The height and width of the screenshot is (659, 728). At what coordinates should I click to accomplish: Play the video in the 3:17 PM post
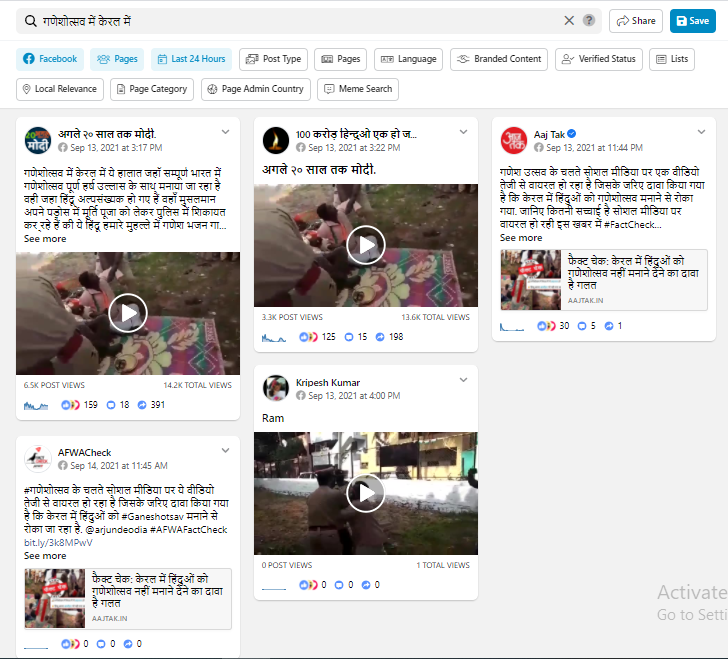pos(128,313)
